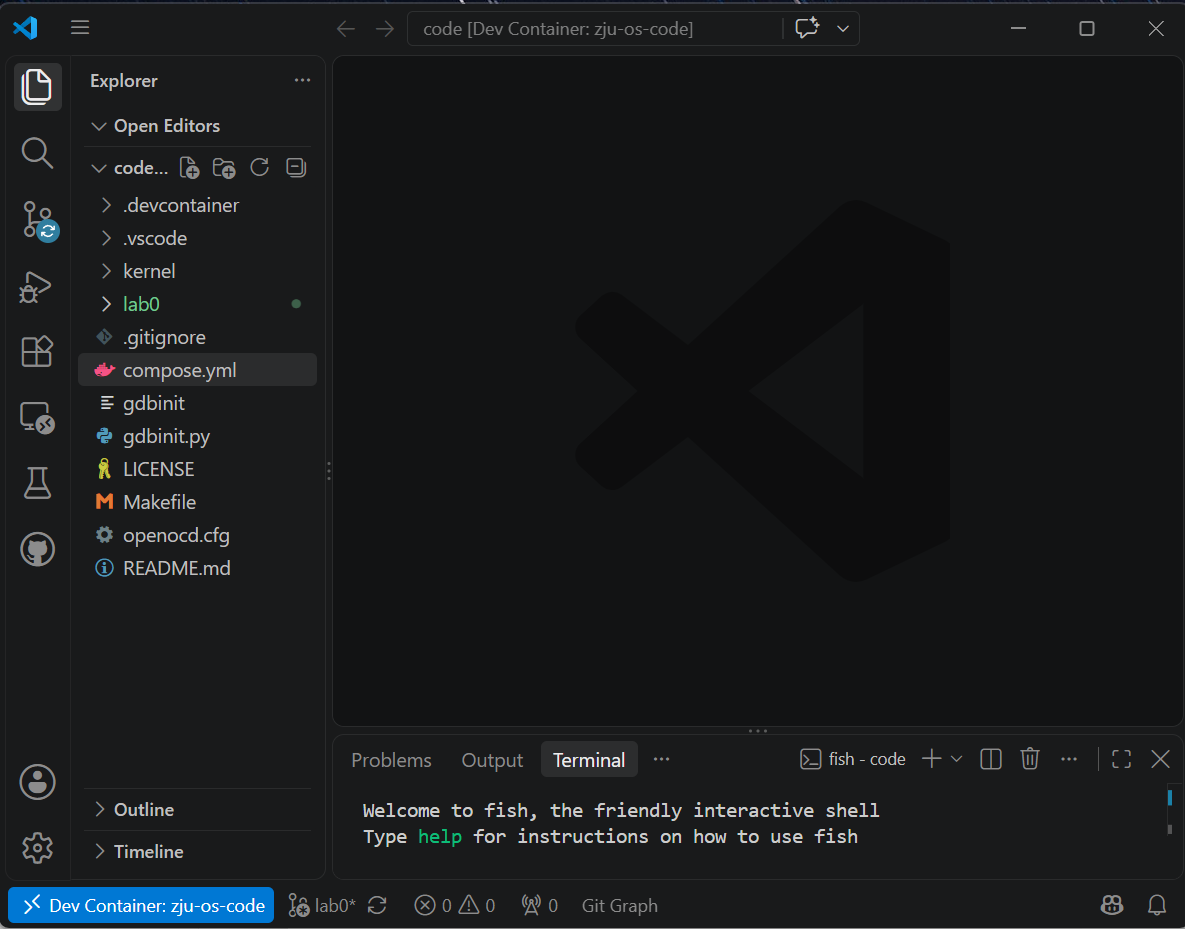Open Source Control view
The height and width of the screenshot is (929, 1185).
click(x=37, y=219)
